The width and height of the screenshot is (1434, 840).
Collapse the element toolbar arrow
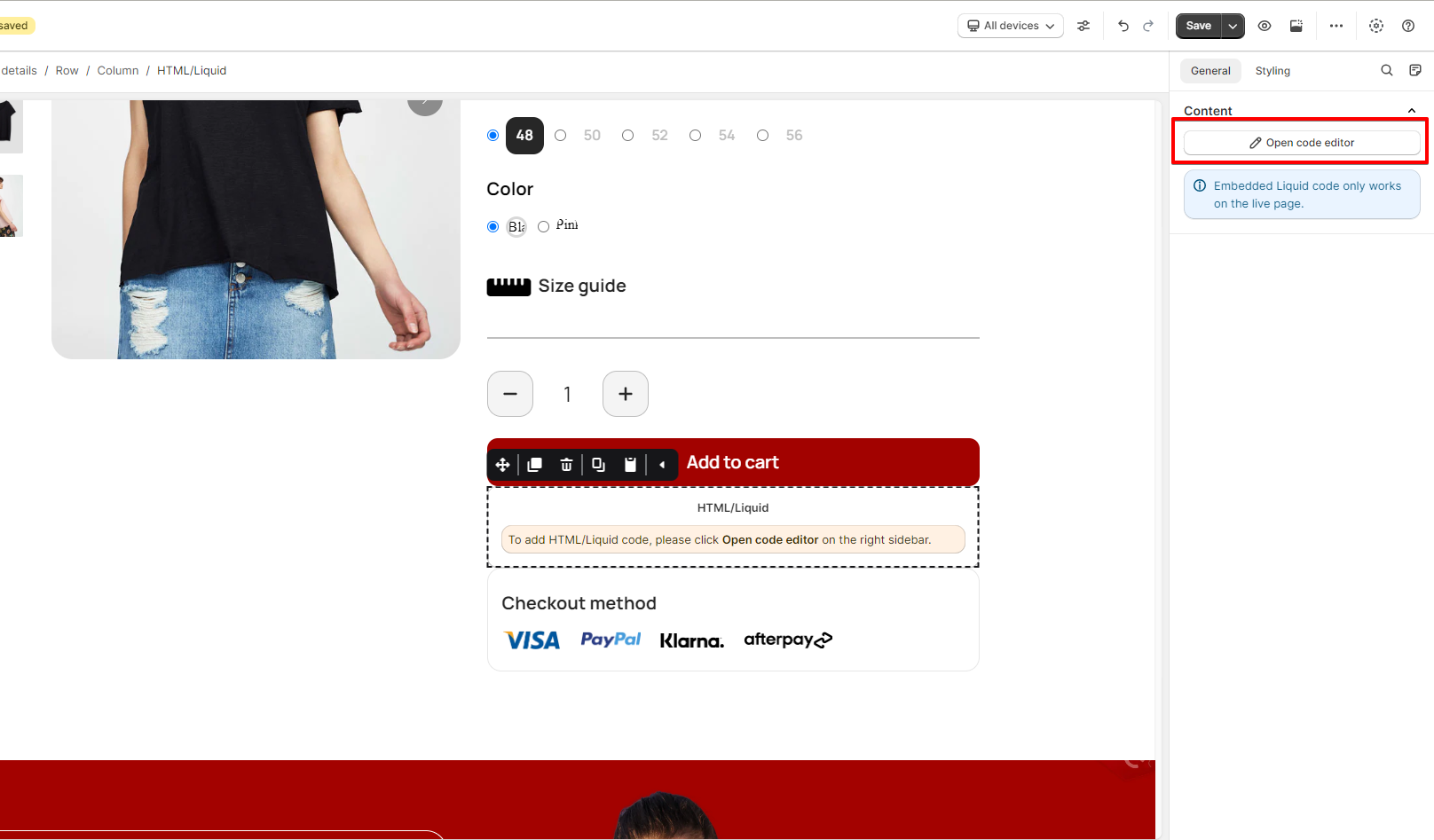coord(662,465)
